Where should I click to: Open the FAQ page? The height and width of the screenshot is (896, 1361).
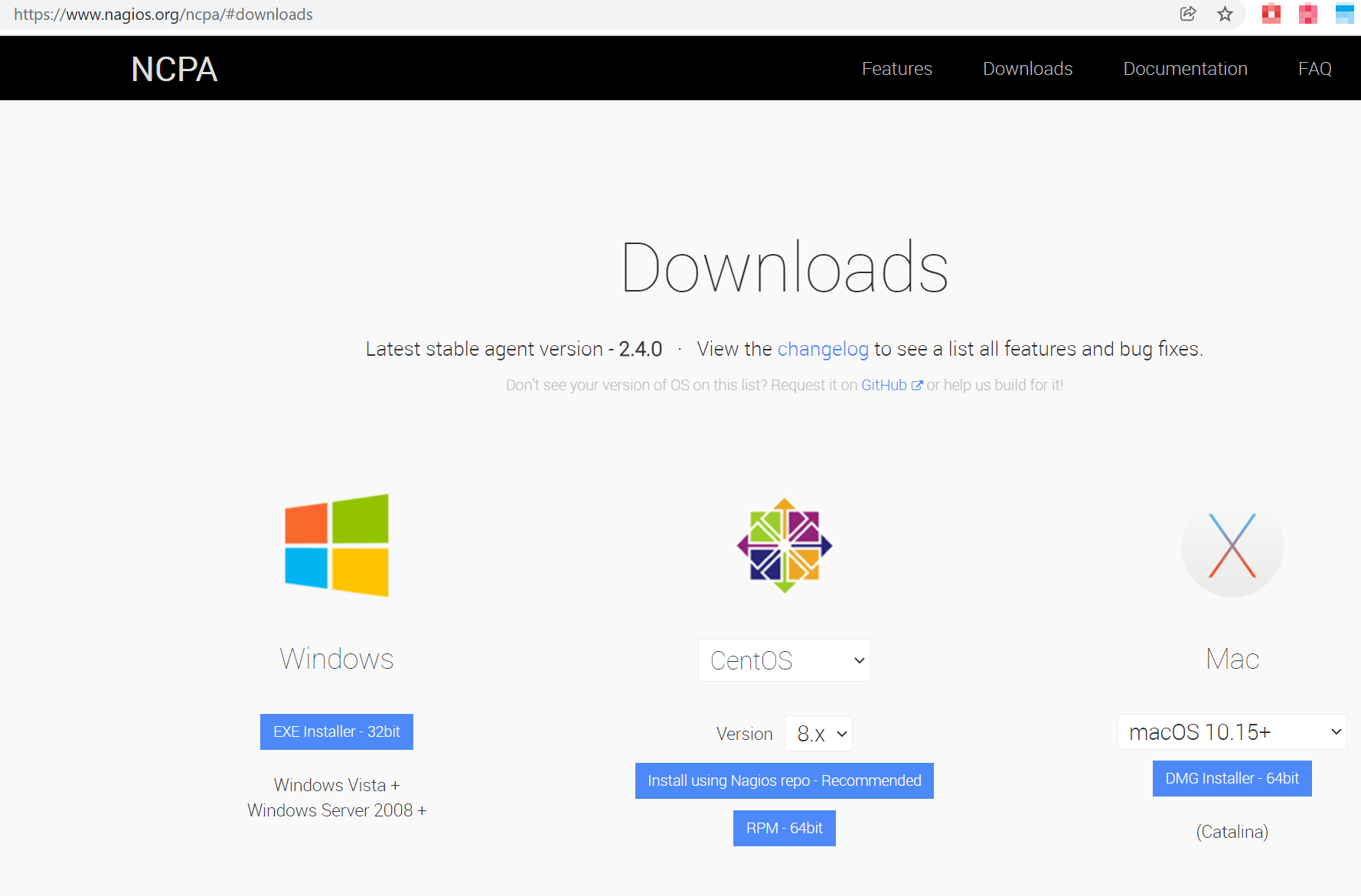pyautogui.click(x=1314, y=68)
